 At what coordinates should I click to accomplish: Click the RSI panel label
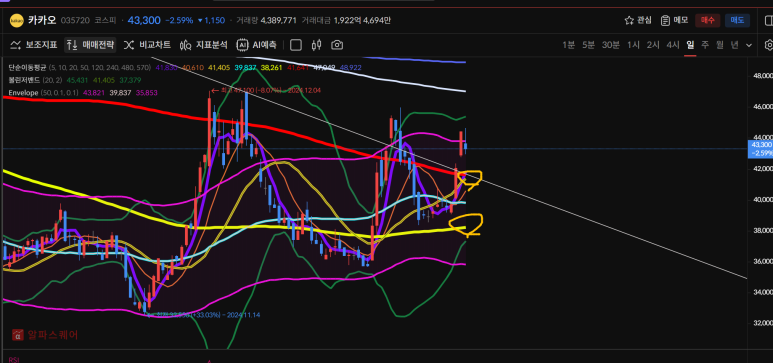pyautogui.click(x=14, y=360)
